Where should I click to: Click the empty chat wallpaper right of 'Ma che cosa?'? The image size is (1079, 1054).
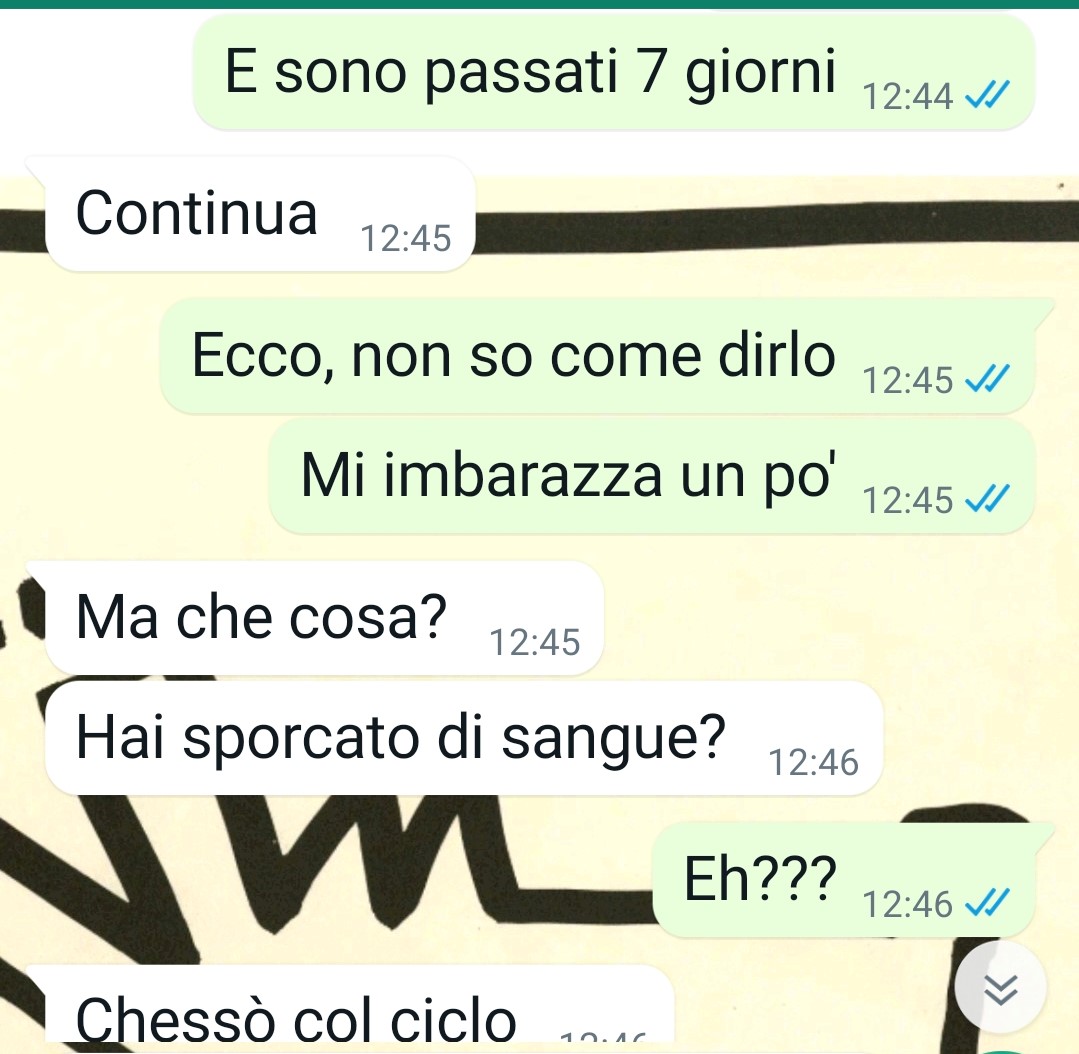(x=840, y=618)
